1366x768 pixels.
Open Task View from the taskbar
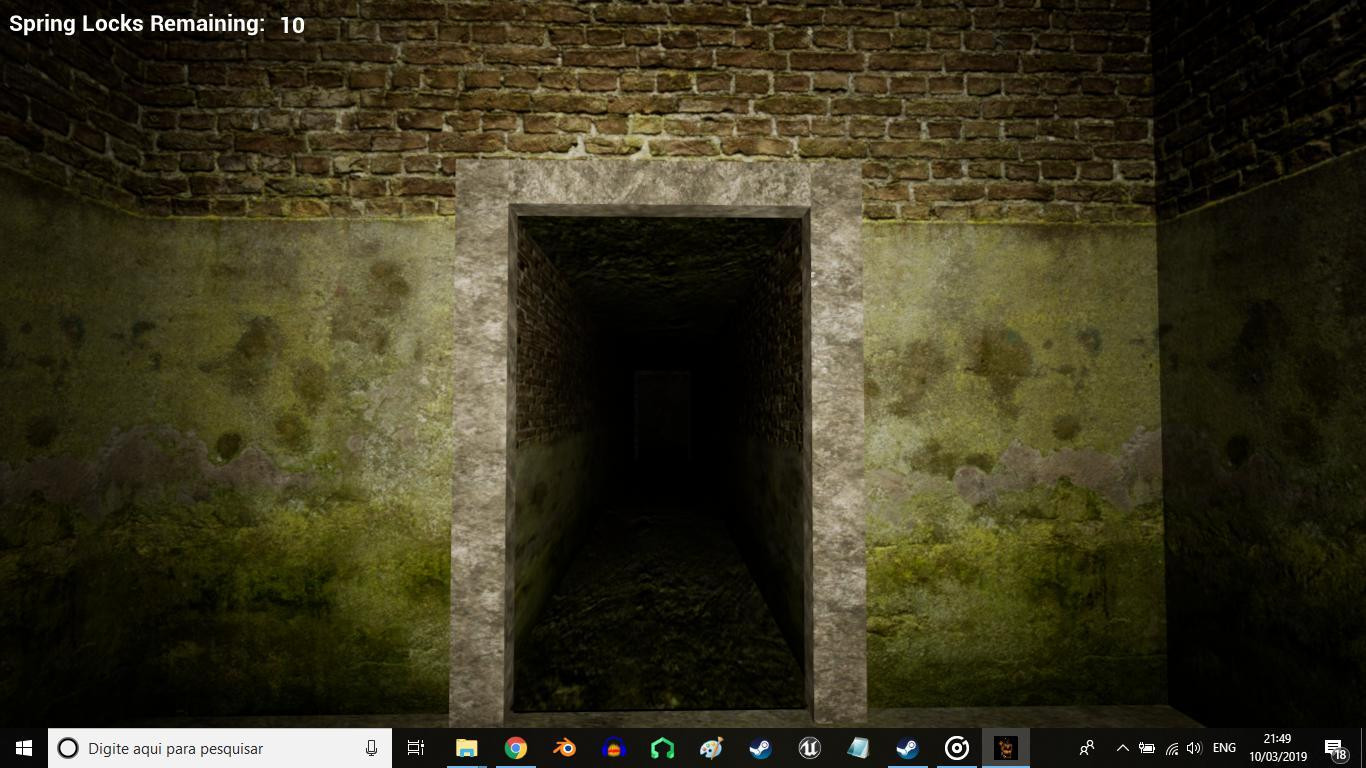pyautogui.click(x=416, y=748)
